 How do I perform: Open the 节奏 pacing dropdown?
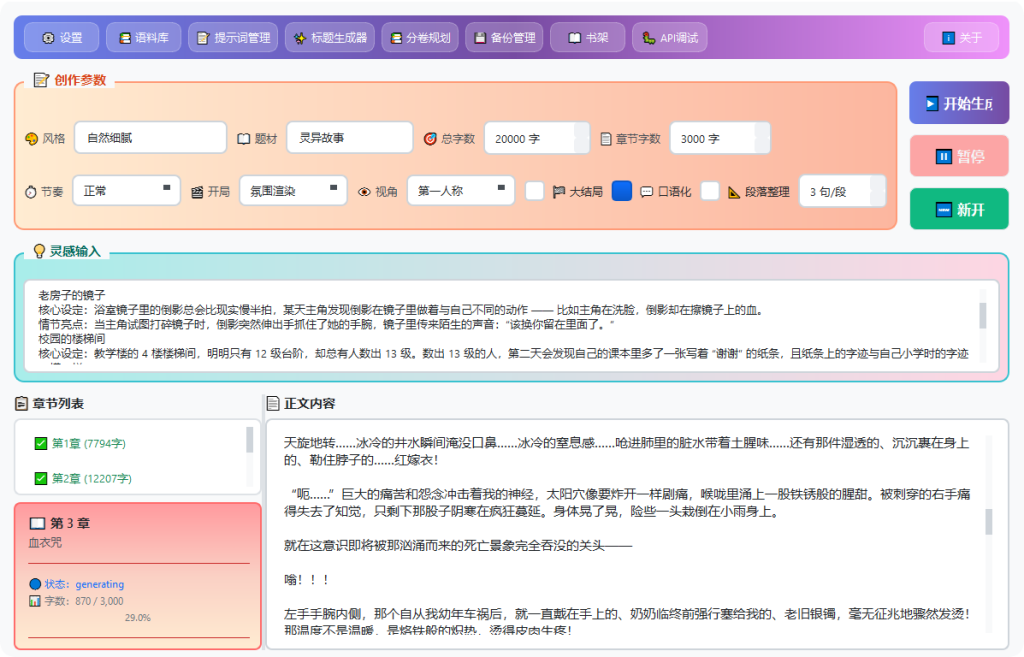tap(126, 190)
